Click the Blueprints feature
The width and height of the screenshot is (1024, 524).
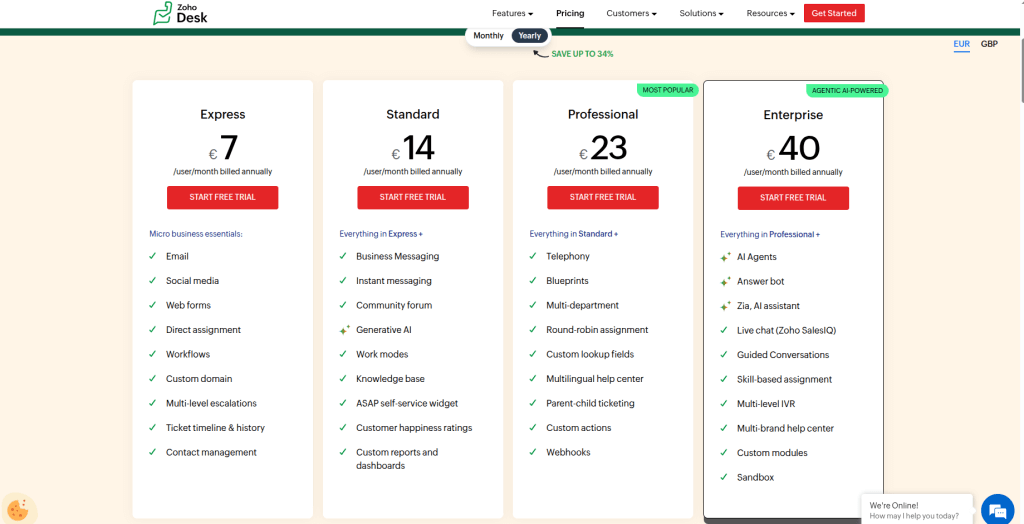[567, 281]
